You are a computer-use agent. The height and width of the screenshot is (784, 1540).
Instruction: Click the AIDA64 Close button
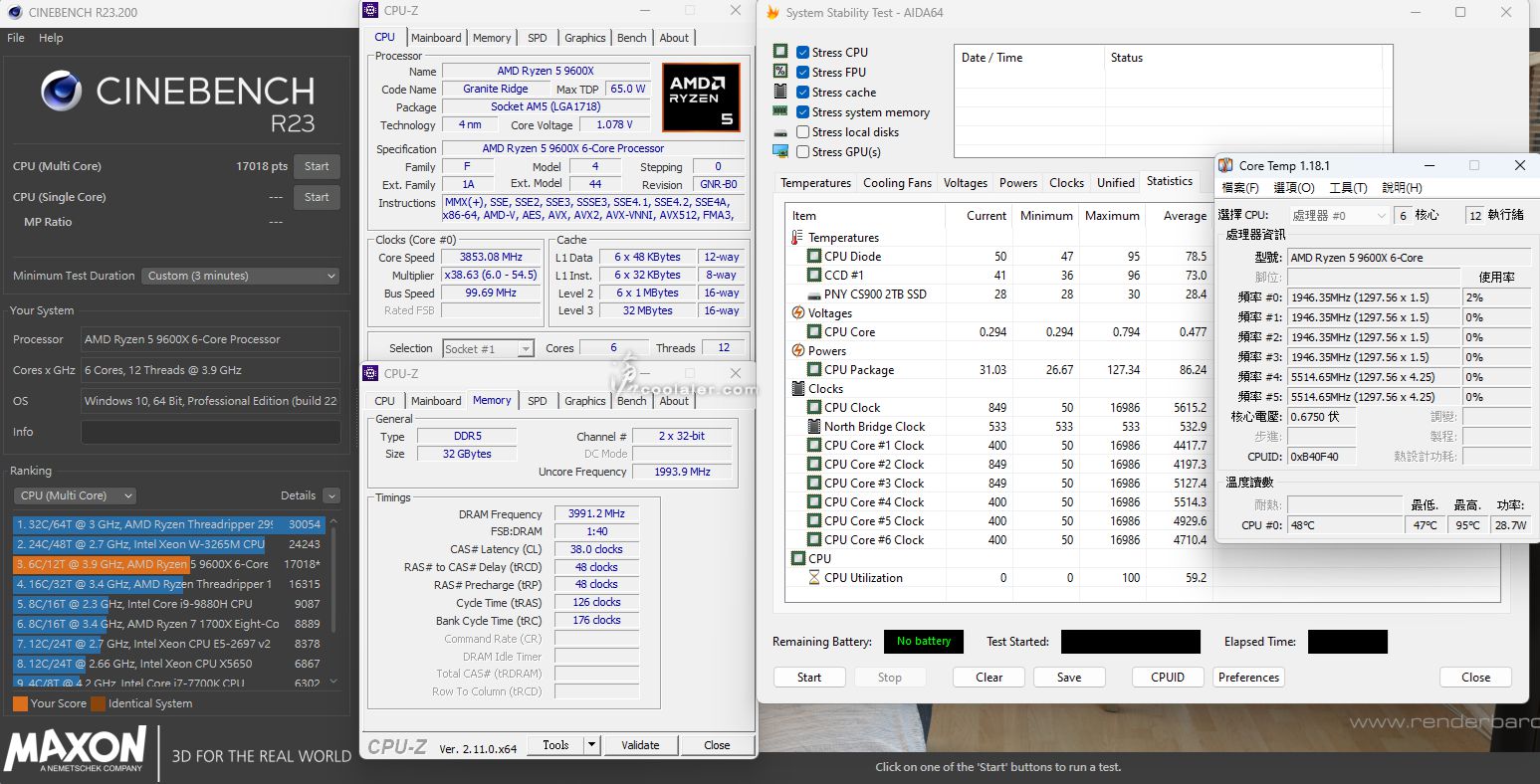pyautogui.click(x=1475, y=678)
